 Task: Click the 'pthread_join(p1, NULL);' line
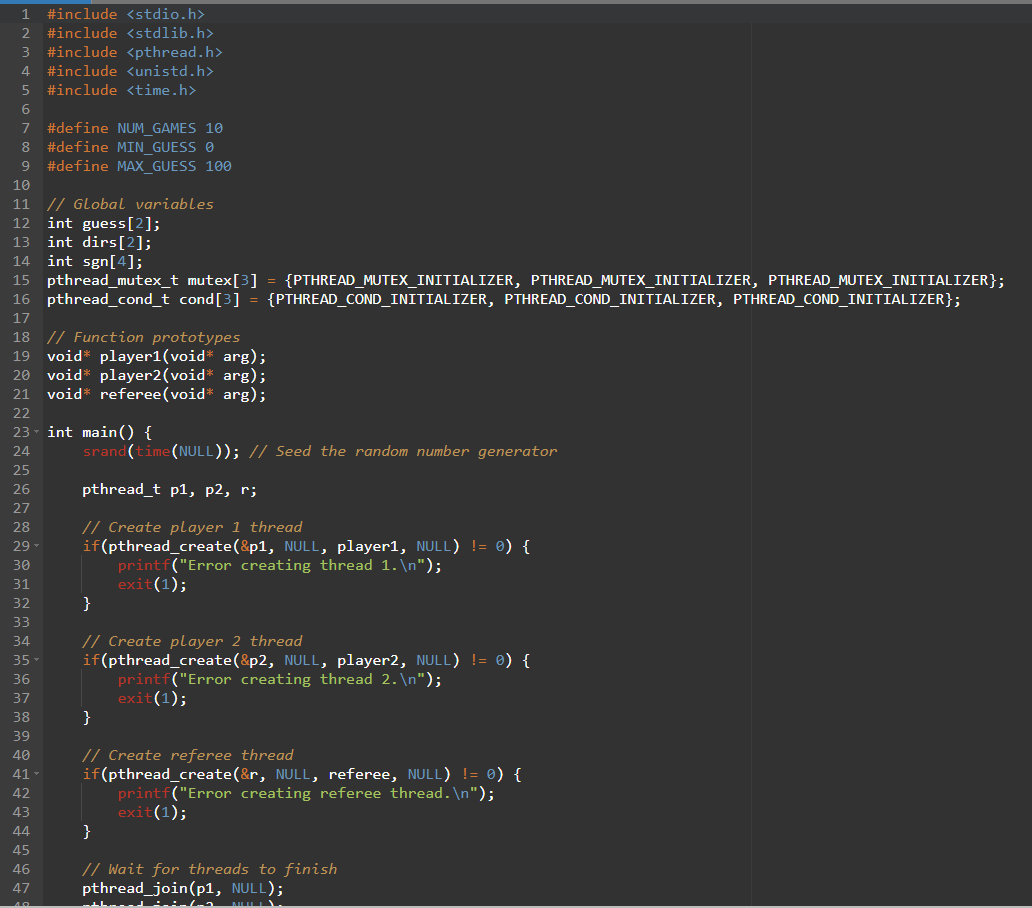[183, 888]
